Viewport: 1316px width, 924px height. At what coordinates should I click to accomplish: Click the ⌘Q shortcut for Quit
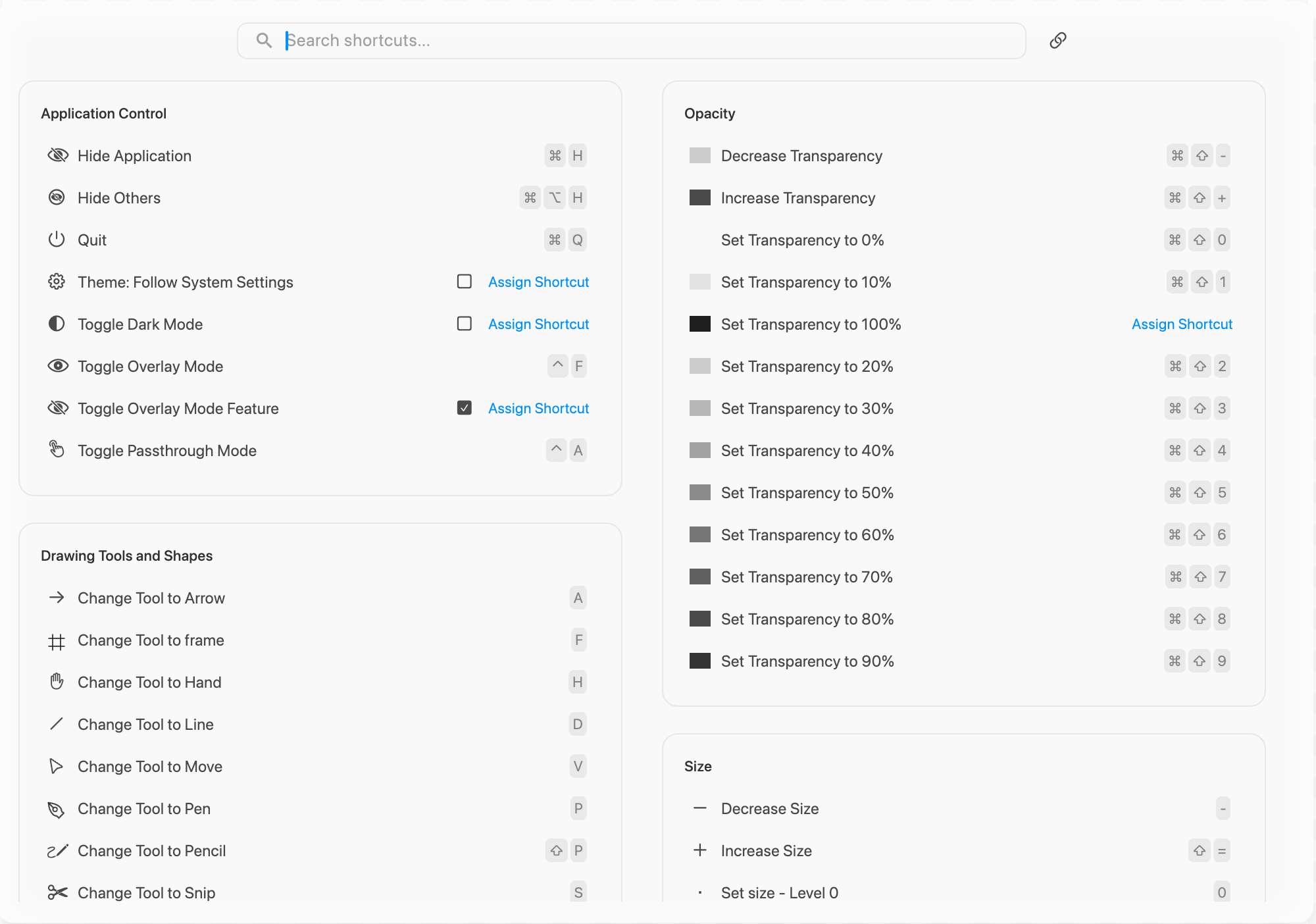(x=566, y=240)
